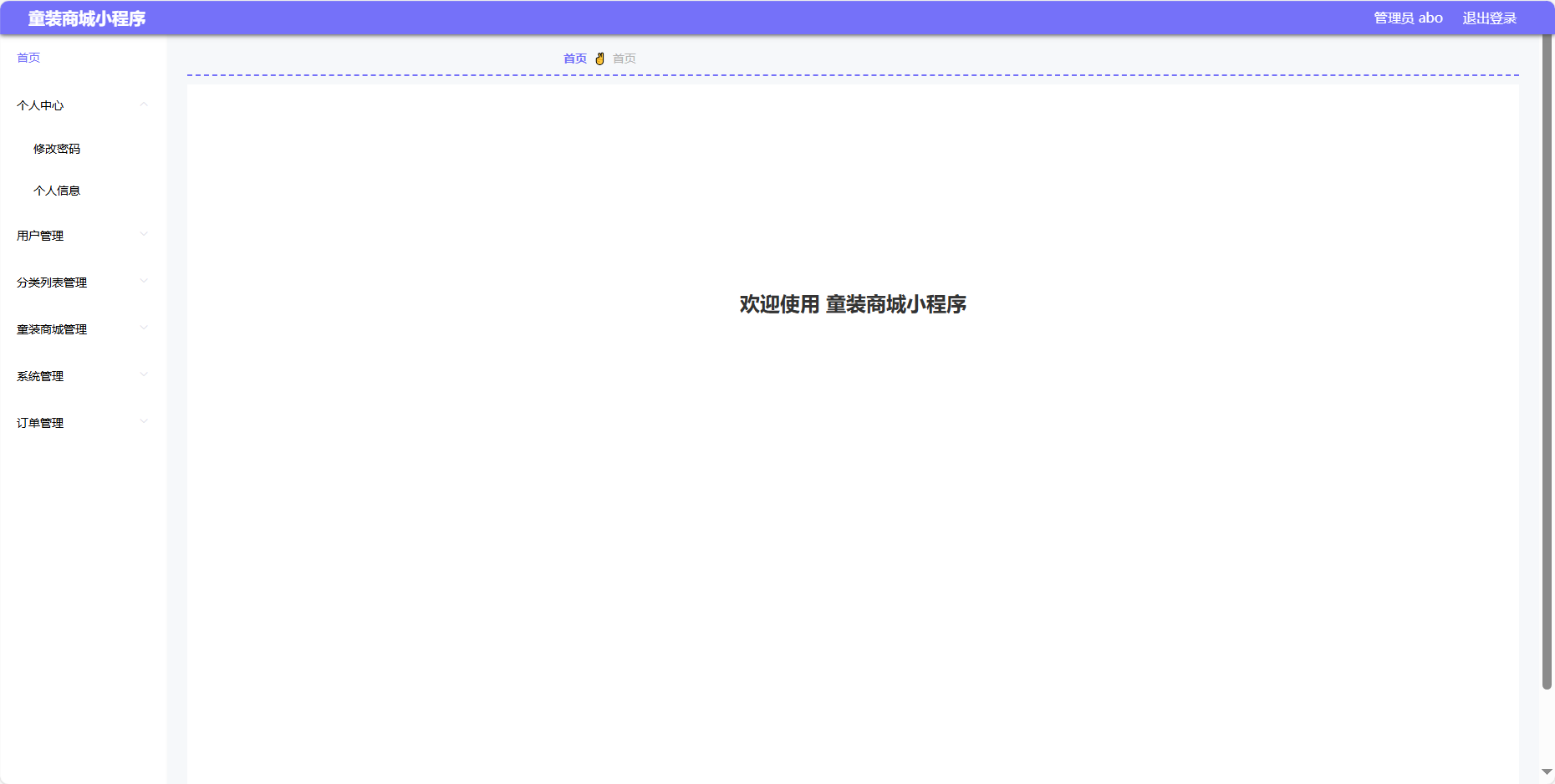Screen dimensions: 1555x784
Task: Click the 退出登录 logout link
Action: [x=1489, y=18]
